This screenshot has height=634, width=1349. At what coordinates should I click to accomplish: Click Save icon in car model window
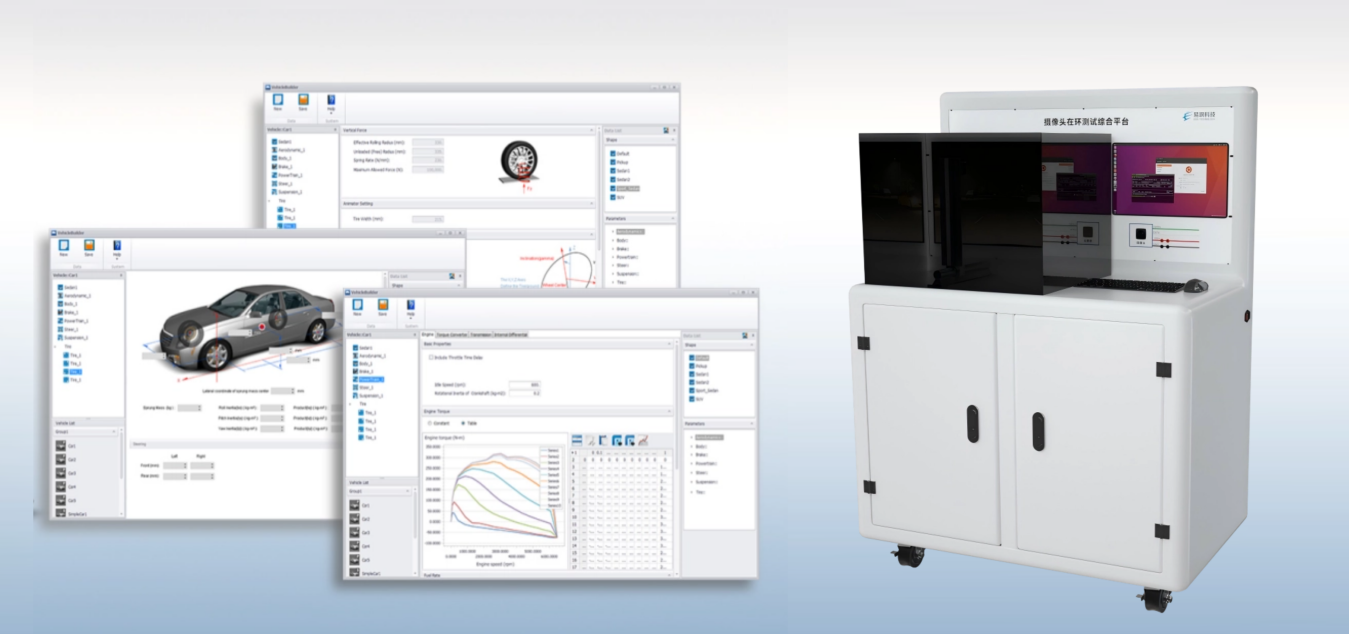89,247
